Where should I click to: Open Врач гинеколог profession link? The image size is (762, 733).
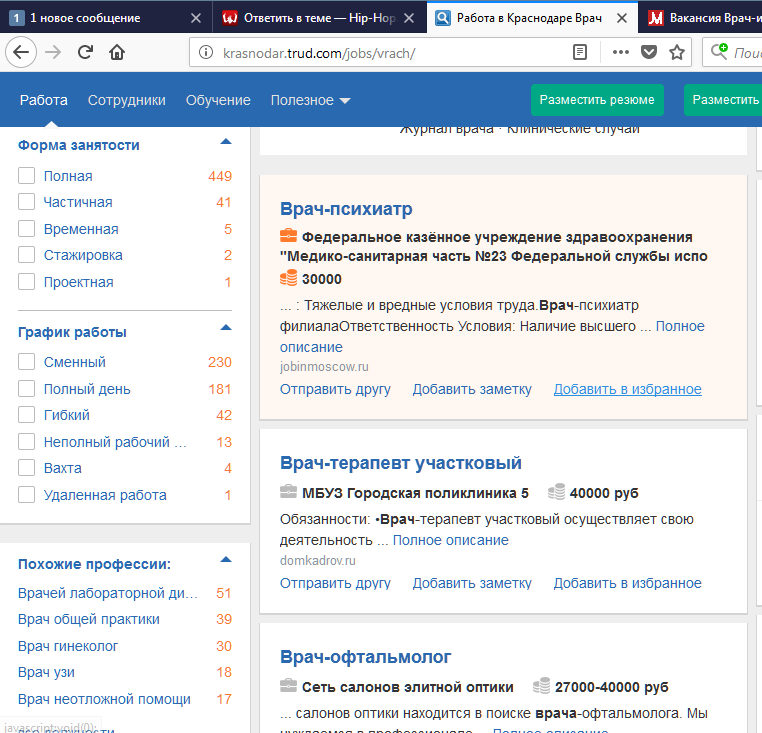[x=68, y=646]
